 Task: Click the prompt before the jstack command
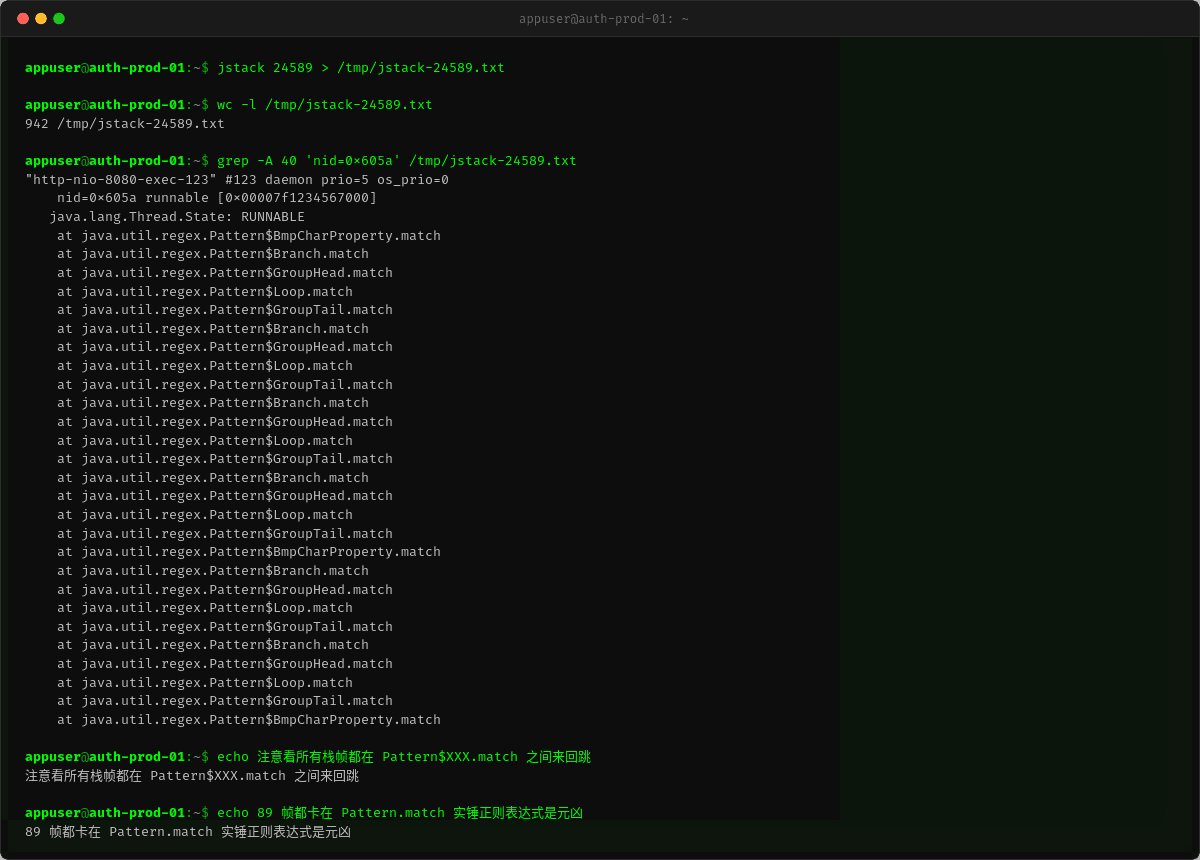(x=117, y=68)
